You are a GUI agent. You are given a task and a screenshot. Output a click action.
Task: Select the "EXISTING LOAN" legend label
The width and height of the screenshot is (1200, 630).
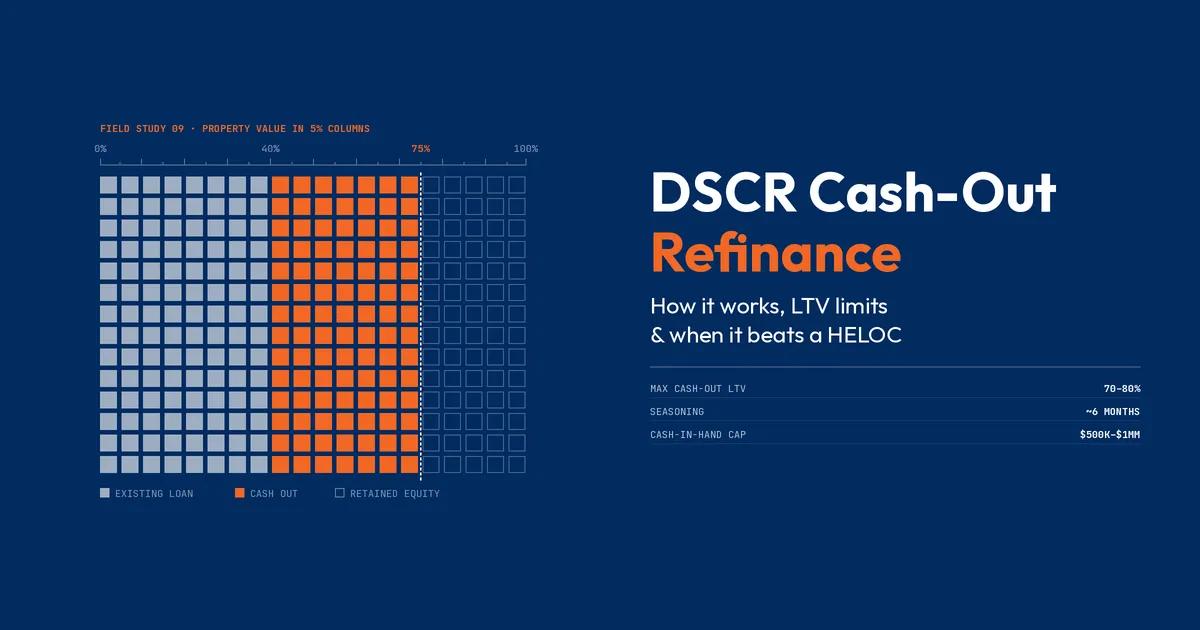click(154, 494)
